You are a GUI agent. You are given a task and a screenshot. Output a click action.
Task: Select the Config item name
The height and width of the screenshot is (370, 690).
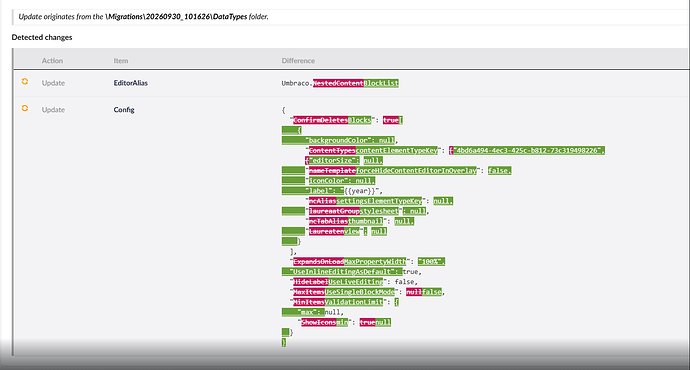coord(124,110)
